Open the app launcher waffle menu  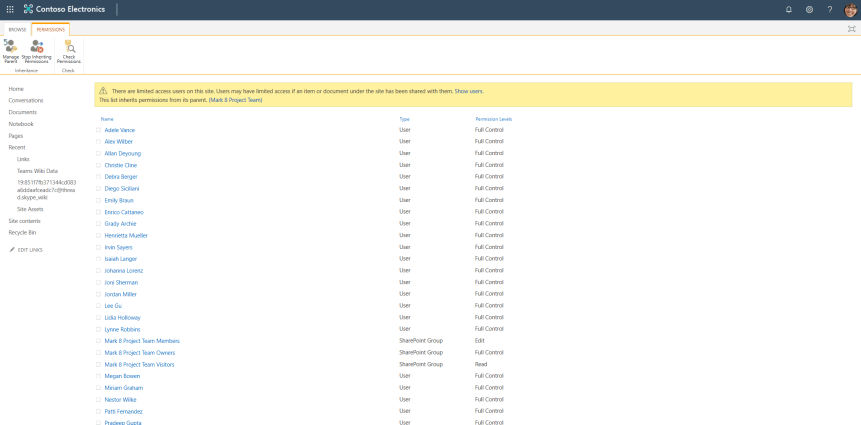tap(10, 9)
